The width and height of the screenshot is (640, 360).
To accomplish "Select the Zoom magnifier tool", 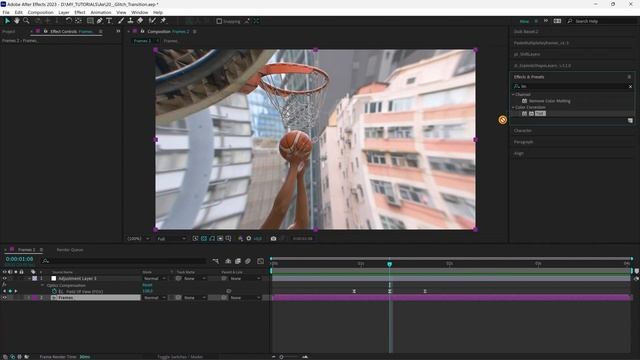I will tap(26, 21).
